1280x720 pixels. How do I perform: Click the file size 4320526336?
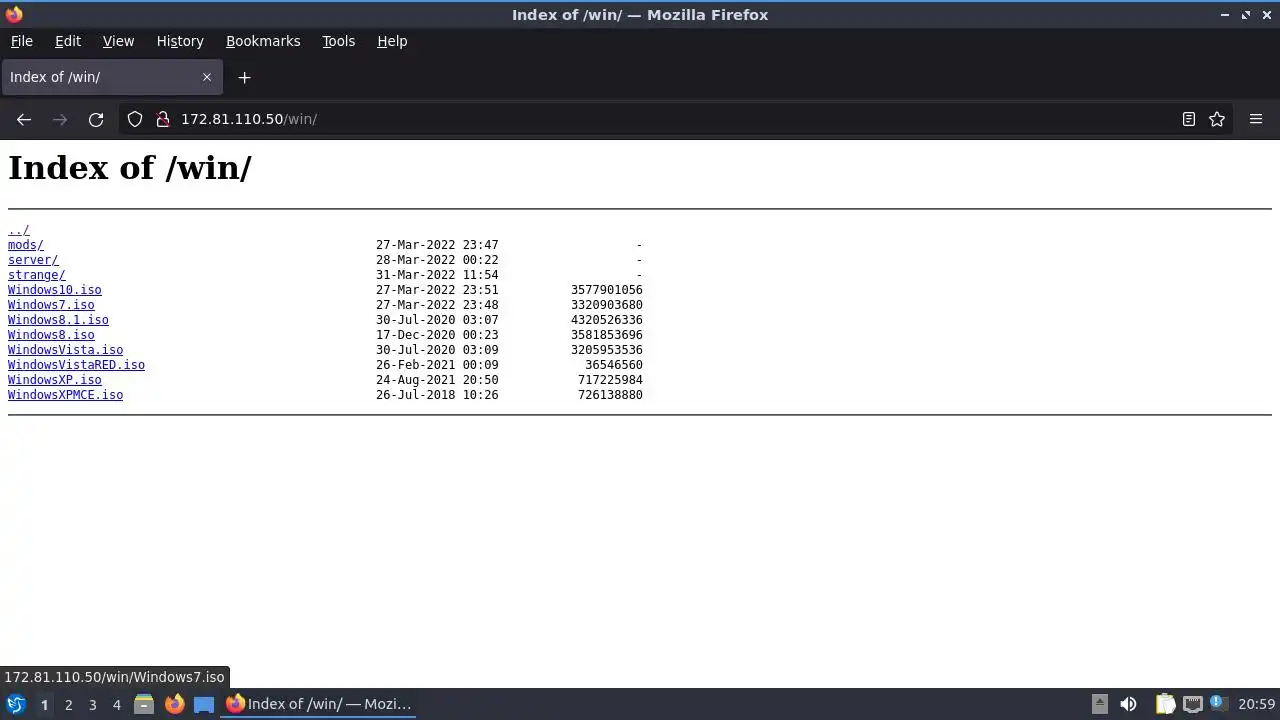click(x=607, y=320)
